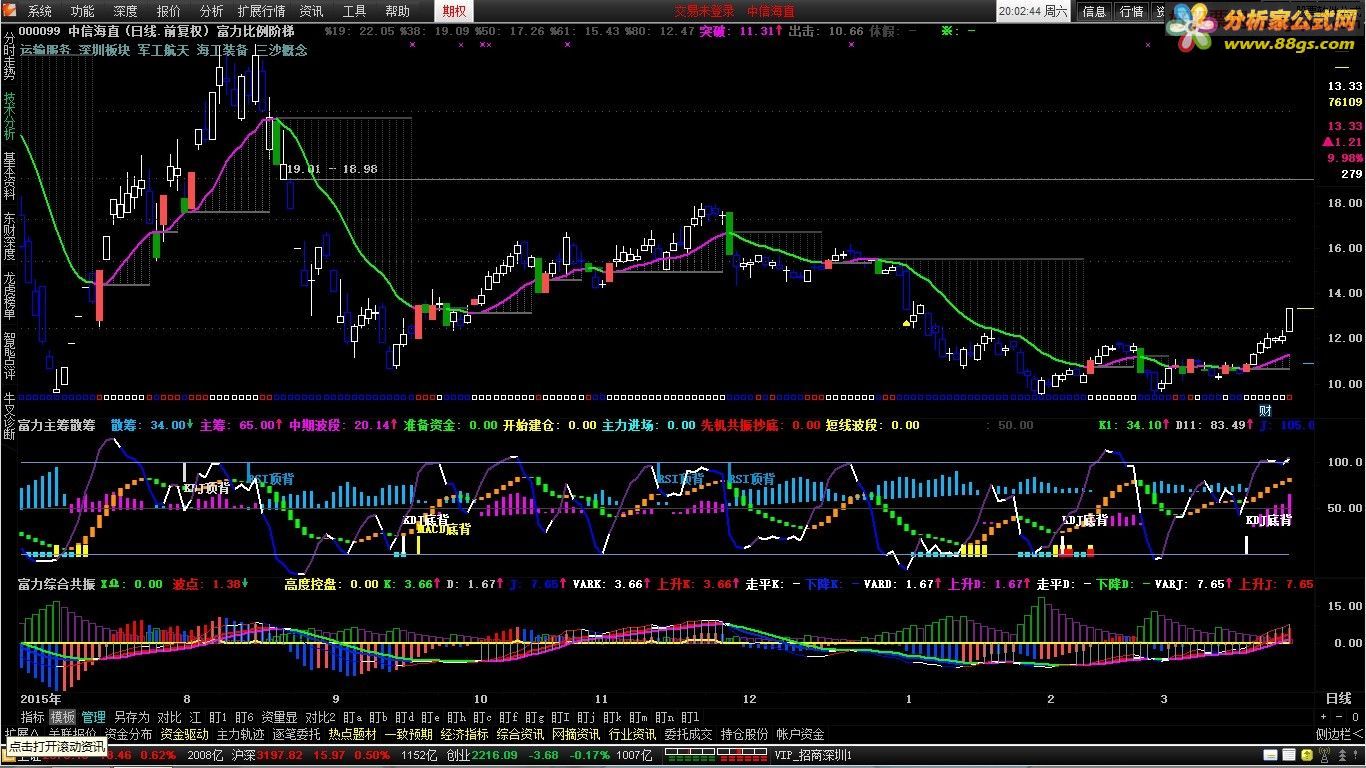Open the 扩展行情 menu

tap(261, 12)
